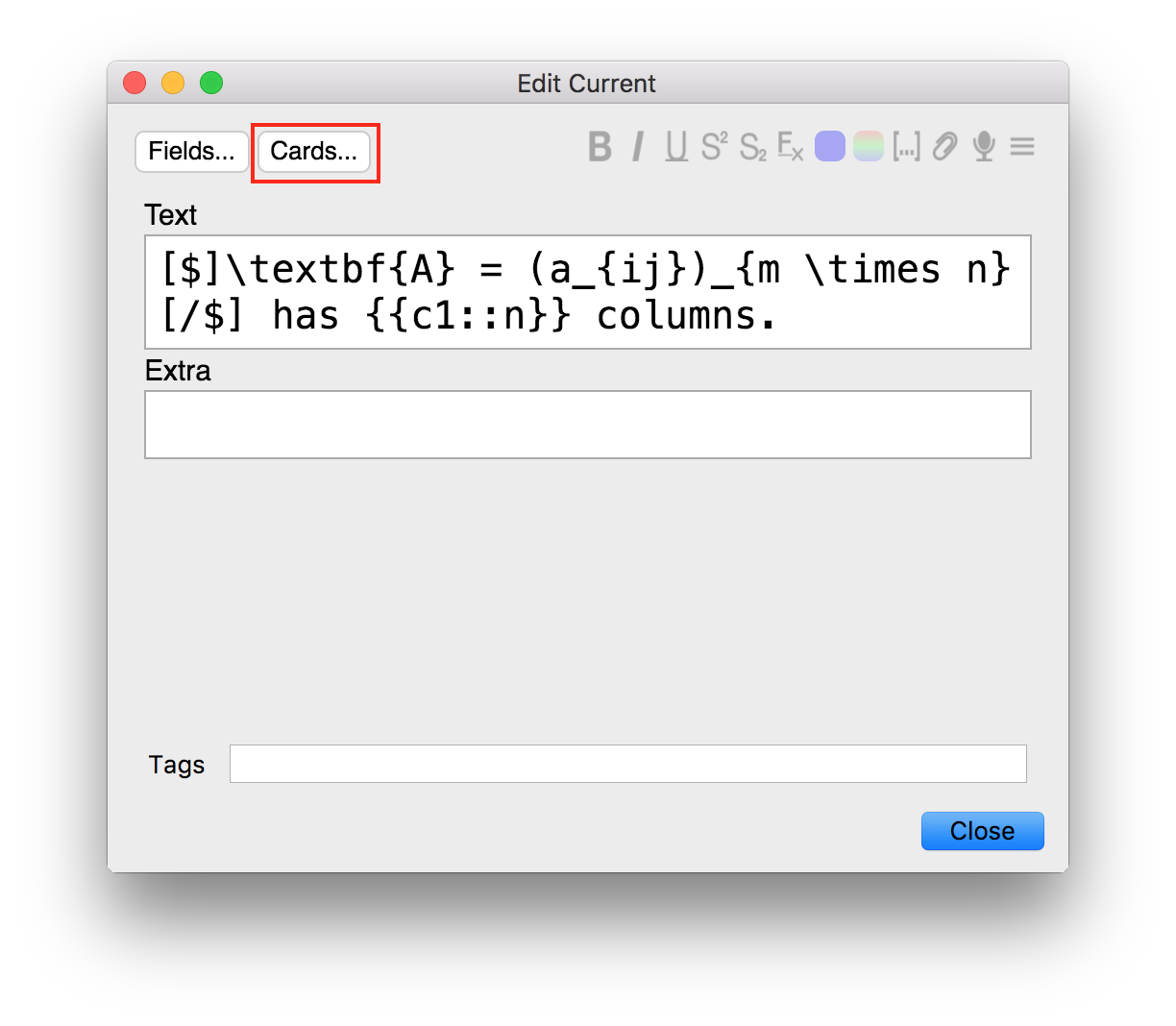Viewport: 1176px width, 1026px height.
Task: Toggle italic text formatting
Action: coord(638,147)
